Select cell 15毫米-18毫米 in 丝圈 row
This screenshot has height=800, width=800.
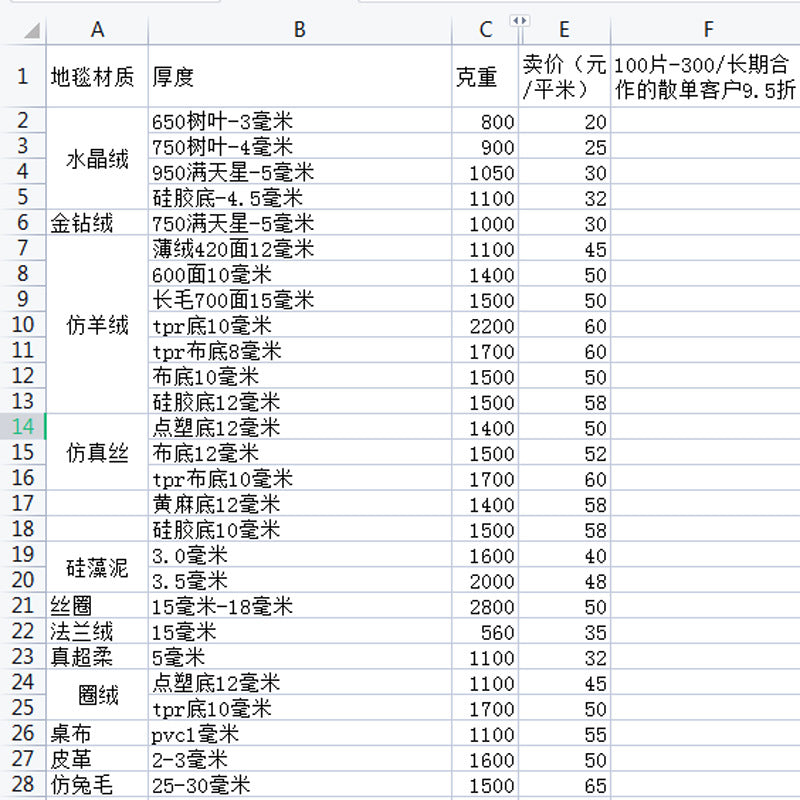(299, 606)
